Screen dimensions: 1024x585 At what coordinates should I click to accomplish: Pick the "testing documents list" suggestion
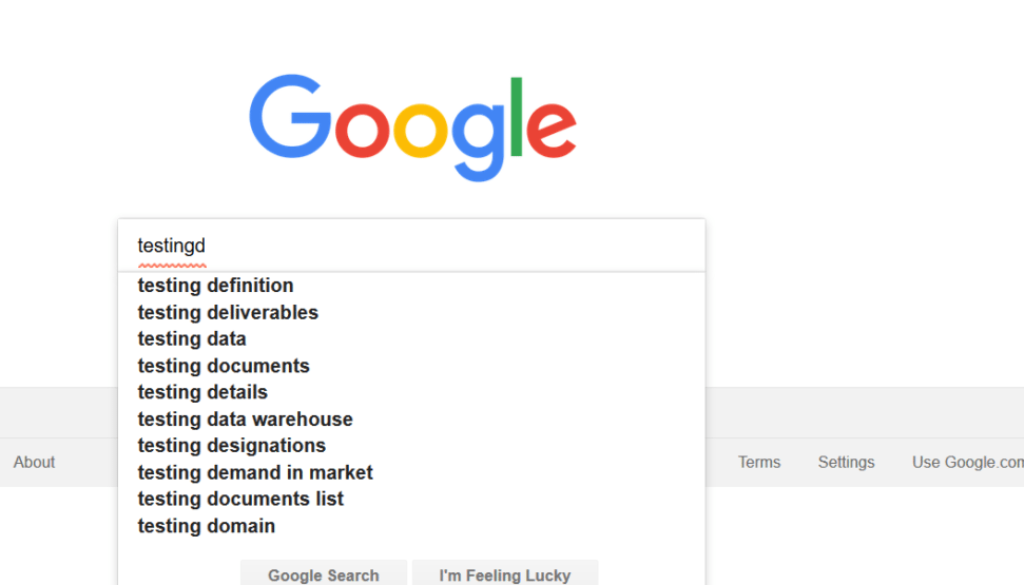pyautogui.click(x=240, y=498)
